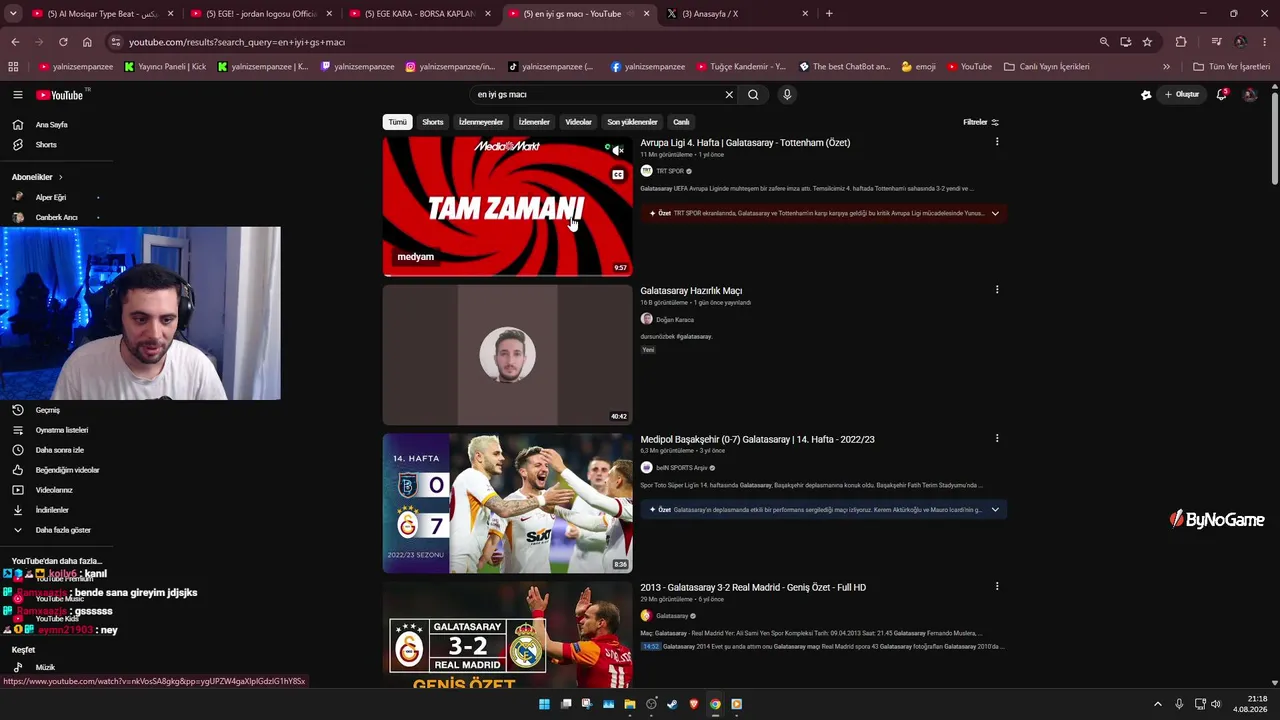Click the Oluştur create button
1280x720 pixels.
1182,95
